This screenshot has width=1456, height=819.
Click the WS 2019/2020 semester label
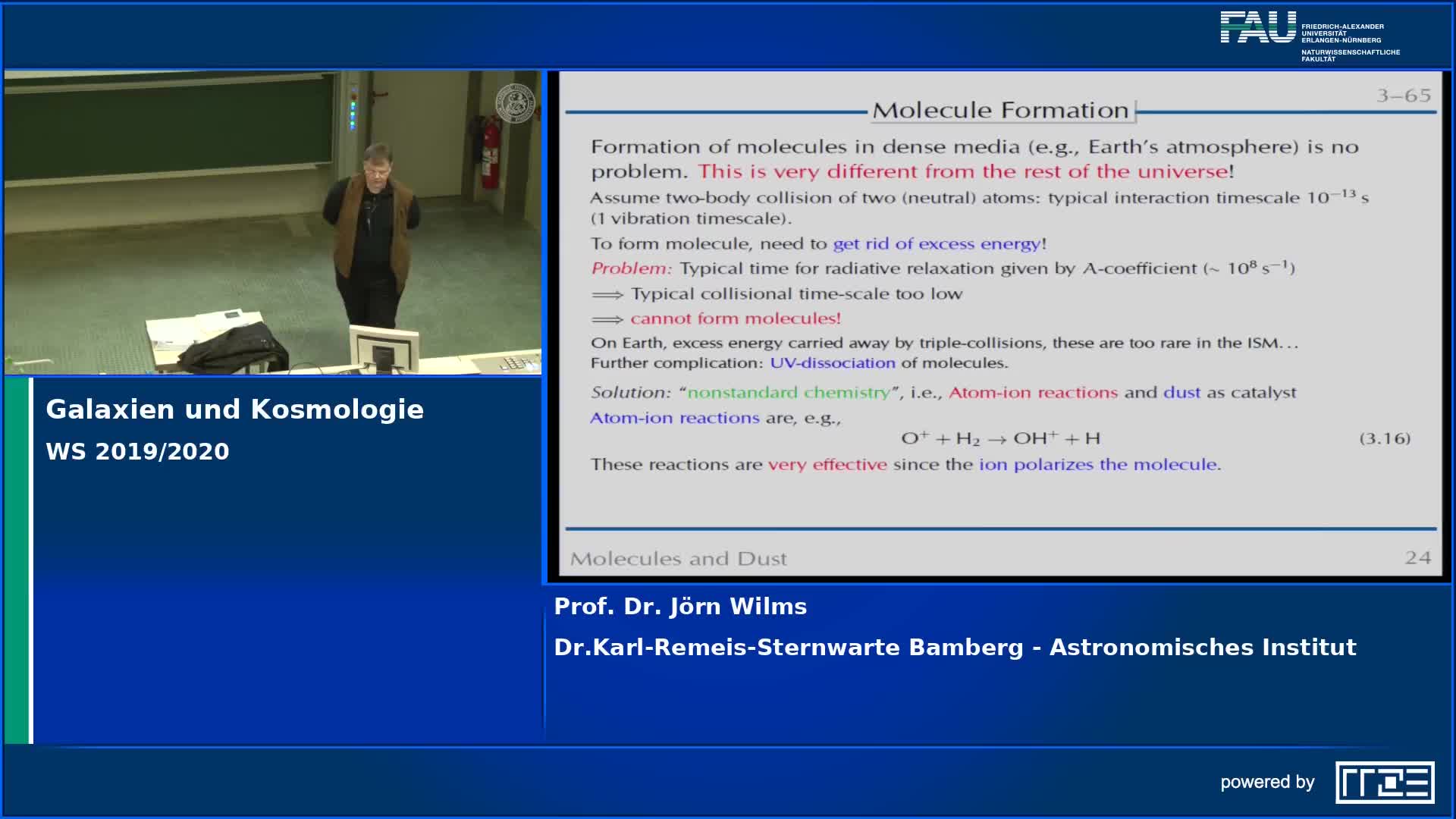click(137, 451)
